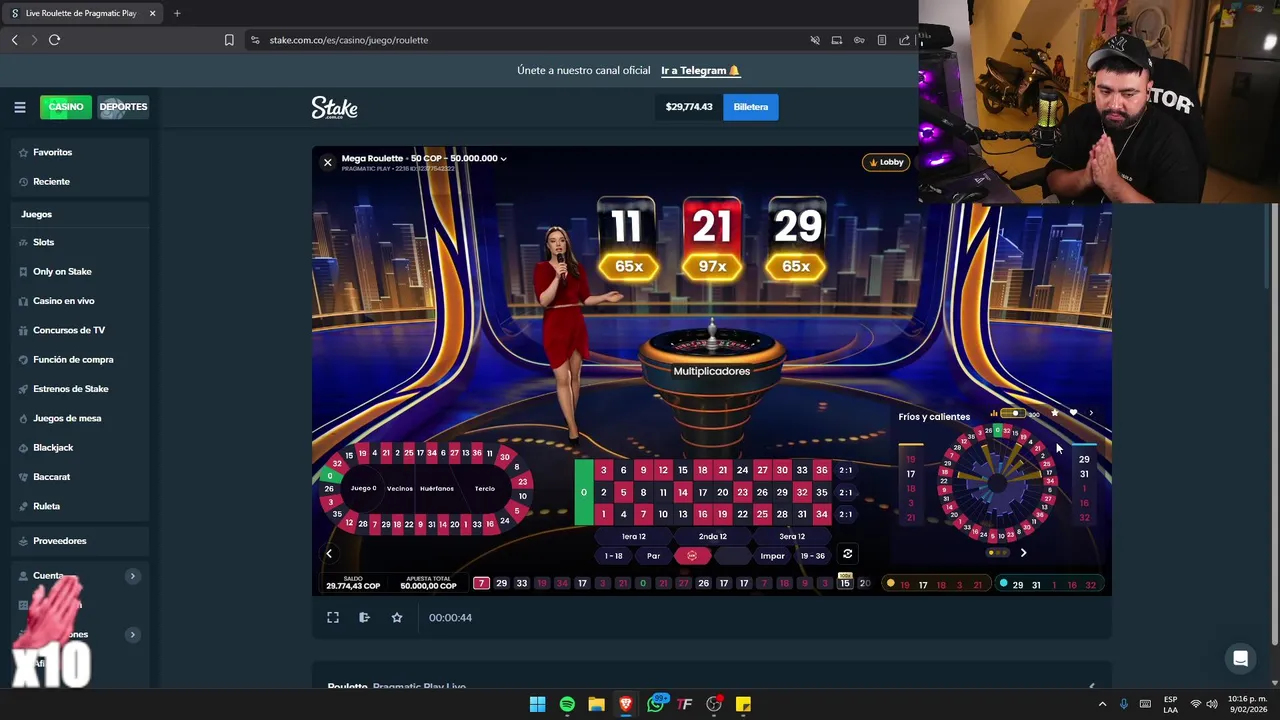
Task: Reload the browser page
Action: [54, 40]
